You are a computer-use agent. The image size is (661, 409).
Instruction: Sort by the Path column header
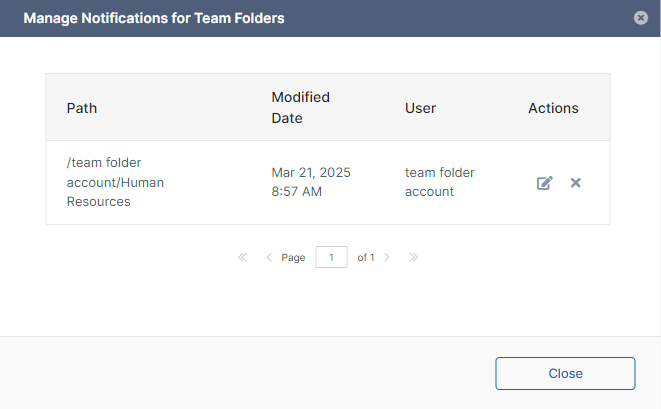[x=82, y=108]
